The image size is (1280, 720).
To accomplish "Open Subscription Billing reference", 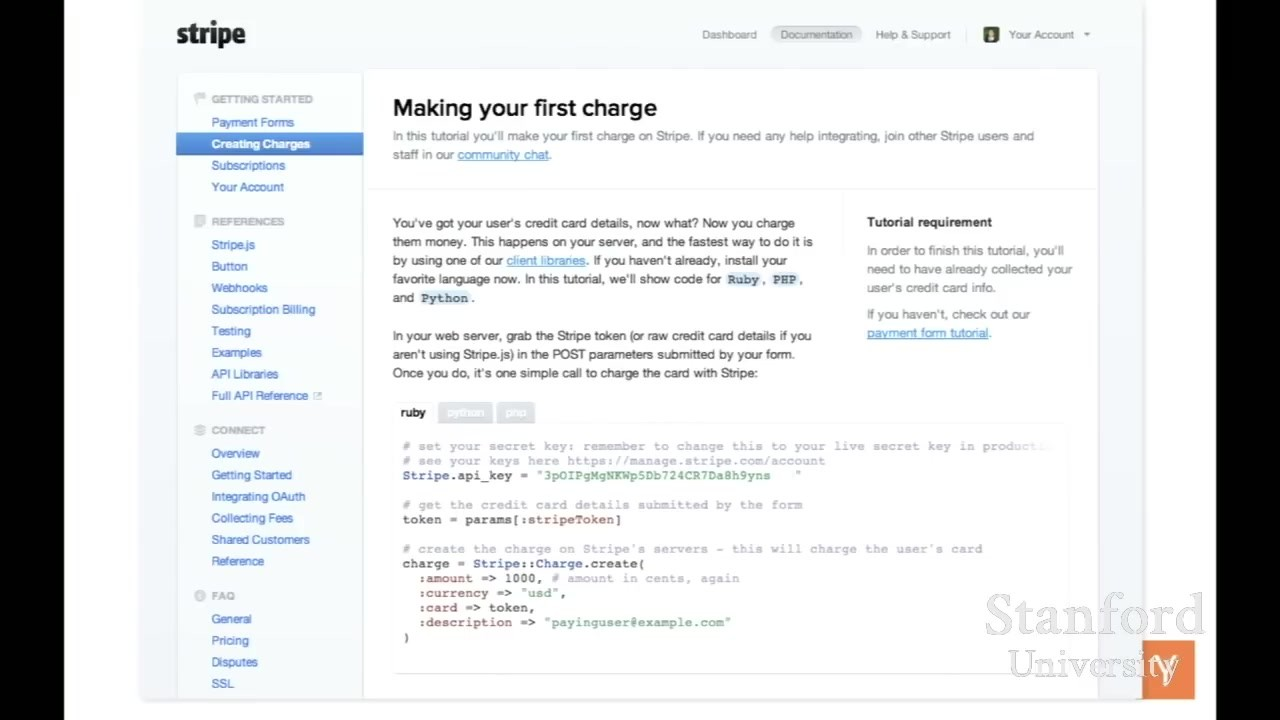I will tap(263, 309).
